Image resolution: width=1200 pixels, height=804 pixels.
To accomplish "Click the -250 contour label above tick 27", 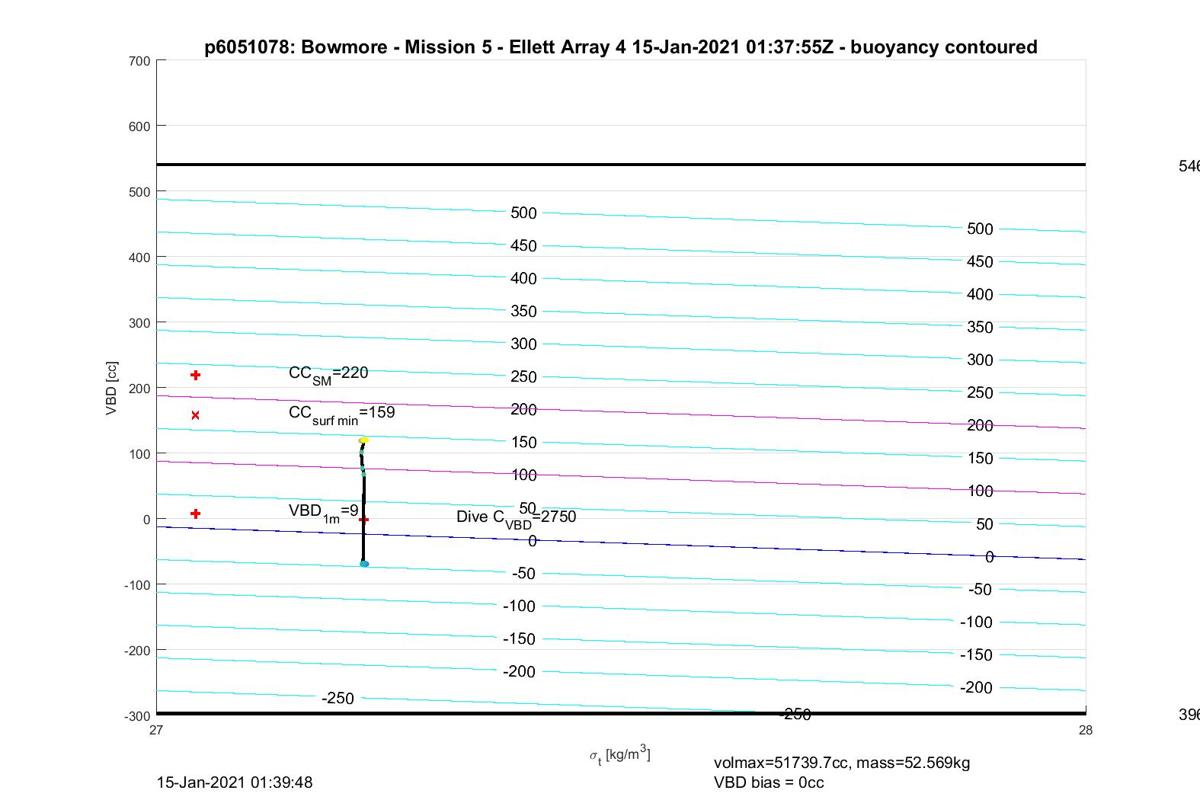I will (x=338, y=698).
